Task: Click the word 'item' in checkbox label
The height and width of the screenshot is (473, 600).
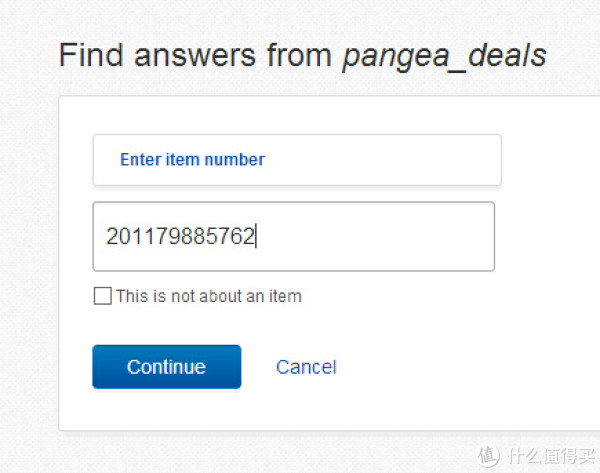Action: 285,296
